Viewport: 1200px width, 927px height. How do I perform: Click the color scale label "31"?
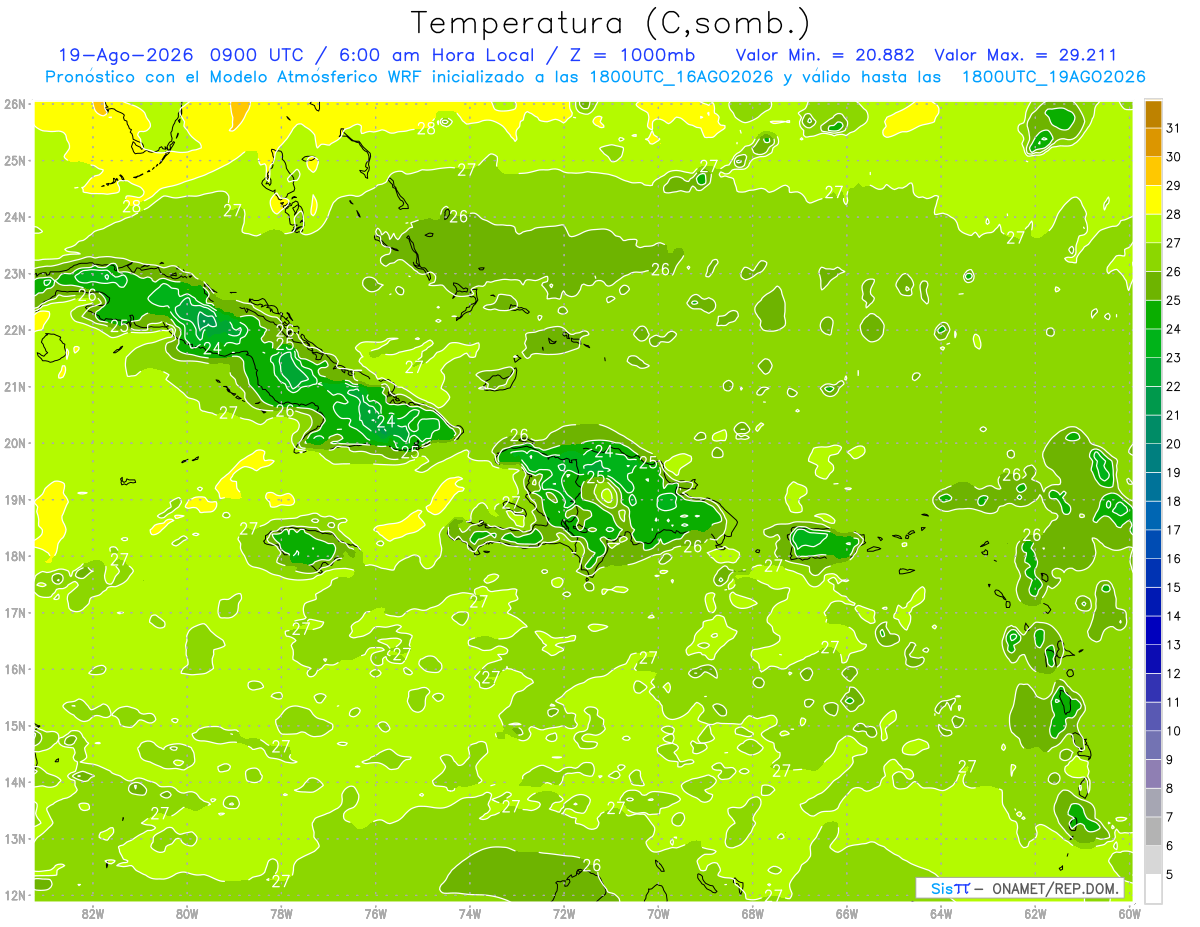(1173, 128)
